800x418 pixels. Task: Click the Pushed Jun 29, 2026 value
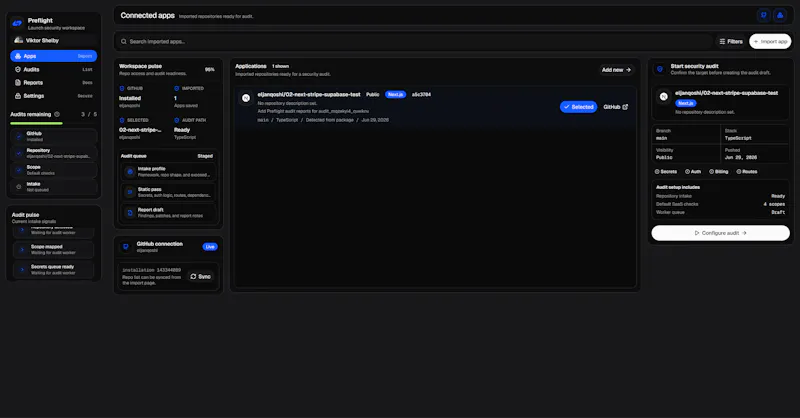[x=741, y=158]
